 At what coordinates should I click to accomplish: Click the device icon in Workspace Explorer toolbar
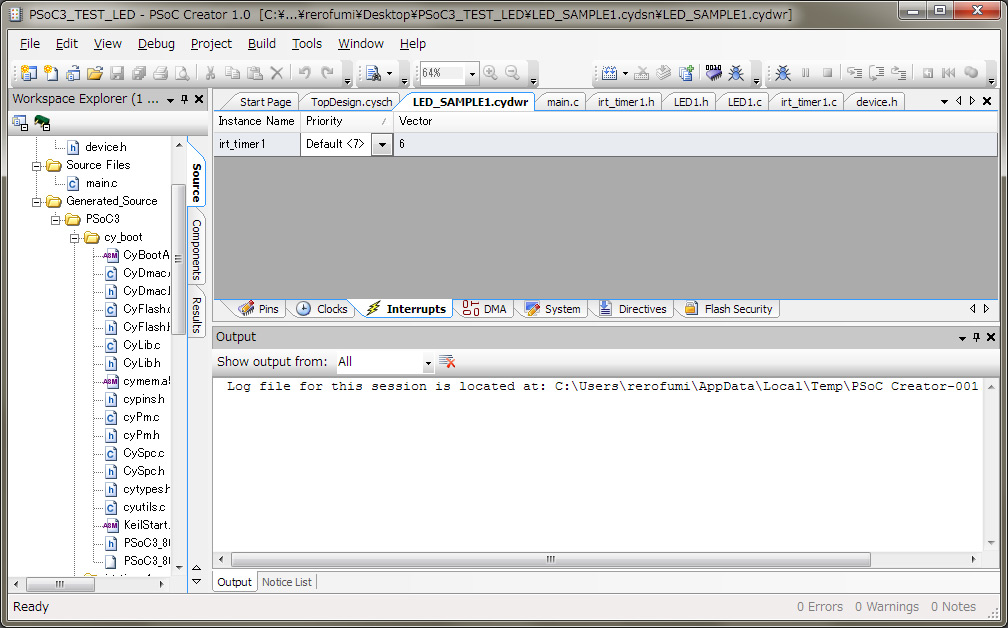click(x=42, y=122)
